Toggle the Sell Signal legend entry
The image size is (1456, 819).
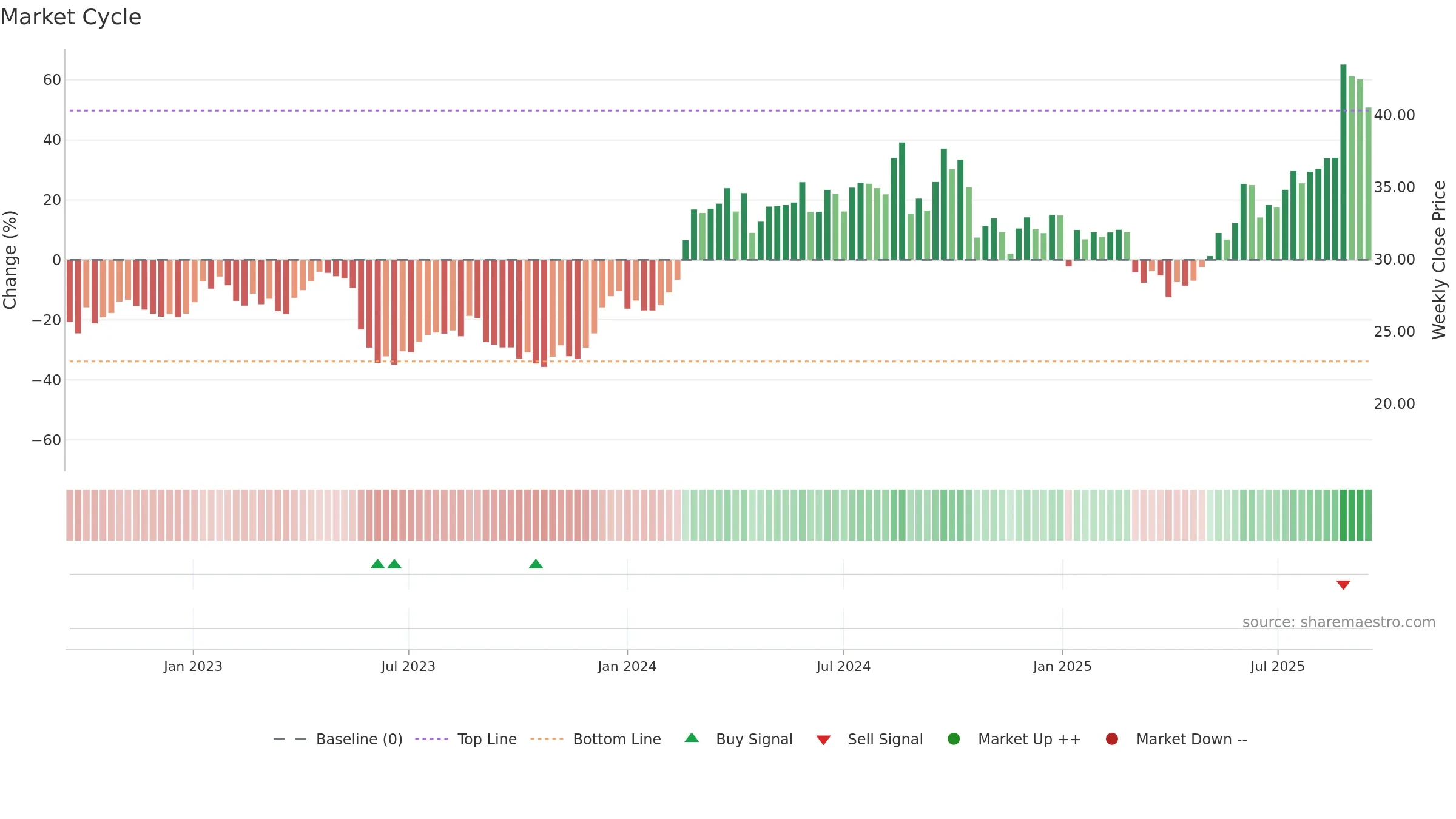tap(869, 739)
